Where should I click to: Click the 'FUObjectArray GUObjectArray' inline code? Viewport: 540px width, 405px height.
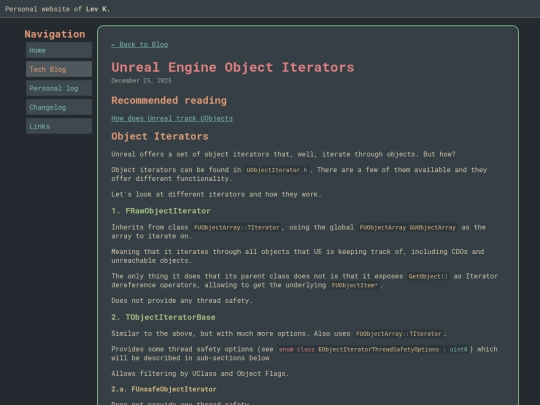tap(407, 227)
